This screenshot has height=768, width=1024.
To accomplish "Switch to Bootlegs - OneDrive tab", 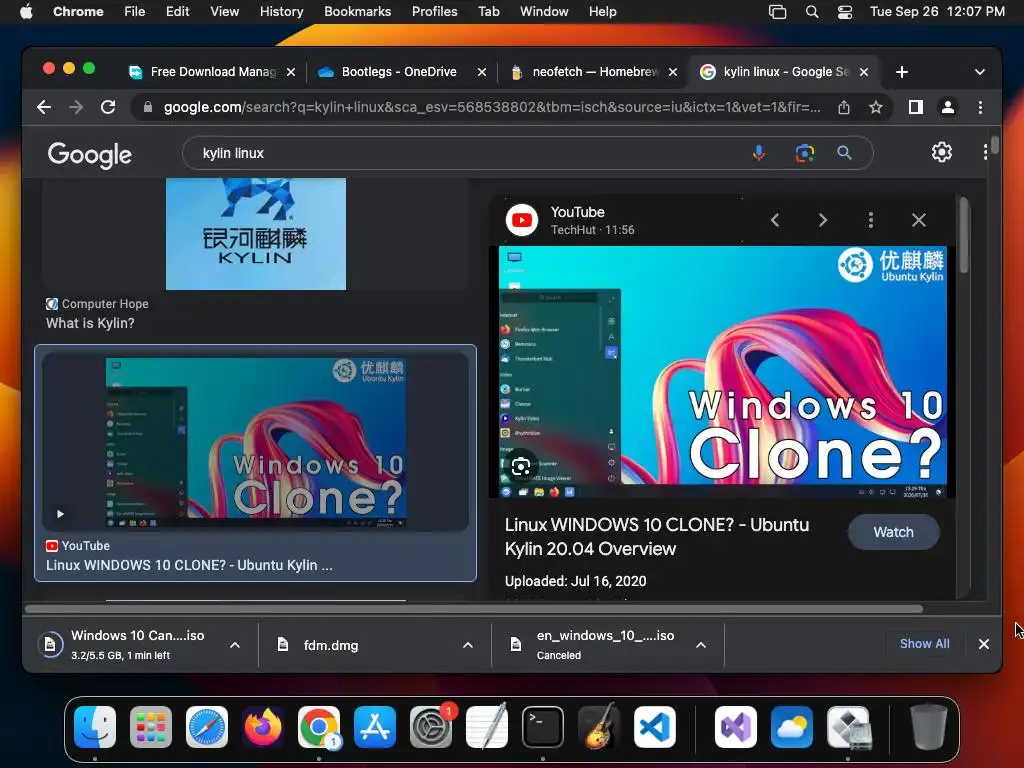I will [x=399, y=72].
